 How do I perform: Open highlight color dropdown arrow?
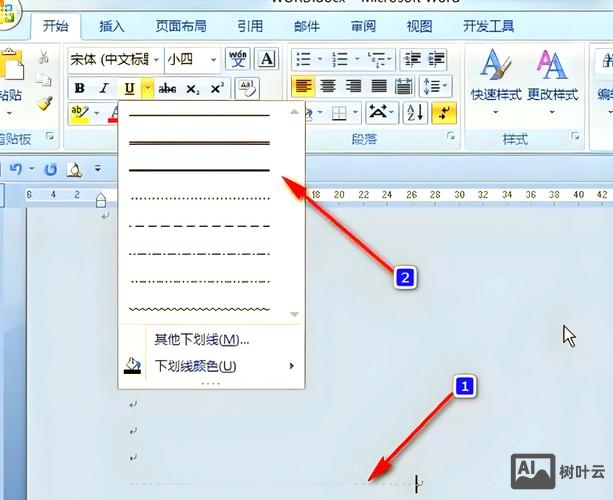pyautogui.click(x=97, y=113)
